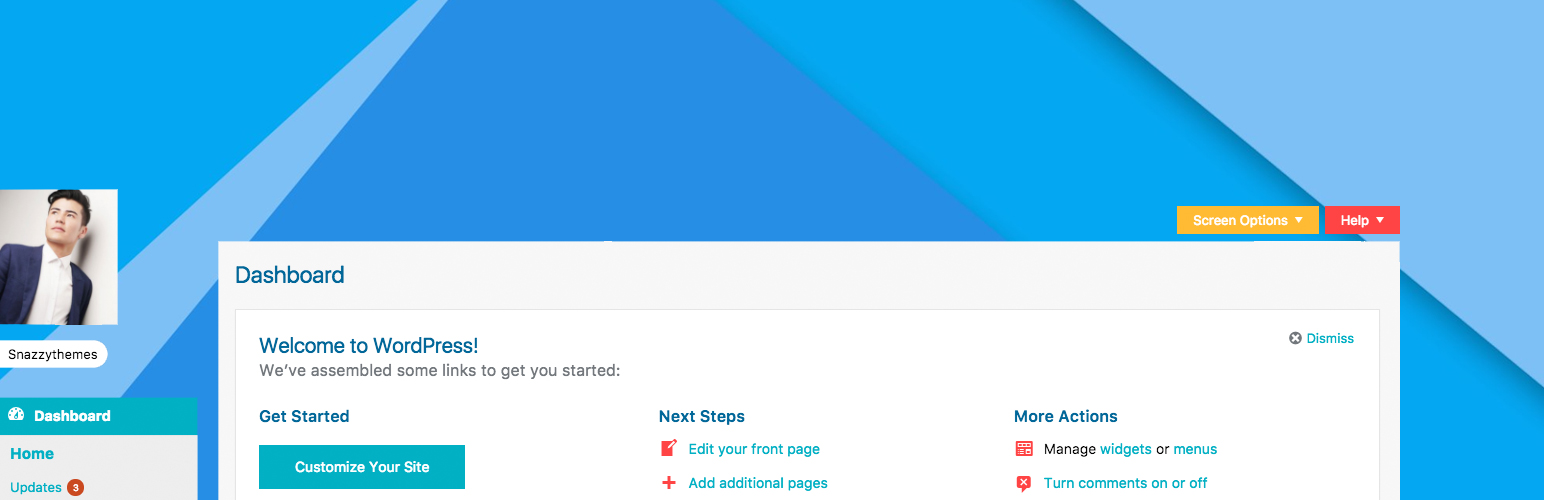Screen dimensions: 1544x500
Task: Click the Turn comments on or off link
Action: coord(1125,483)
